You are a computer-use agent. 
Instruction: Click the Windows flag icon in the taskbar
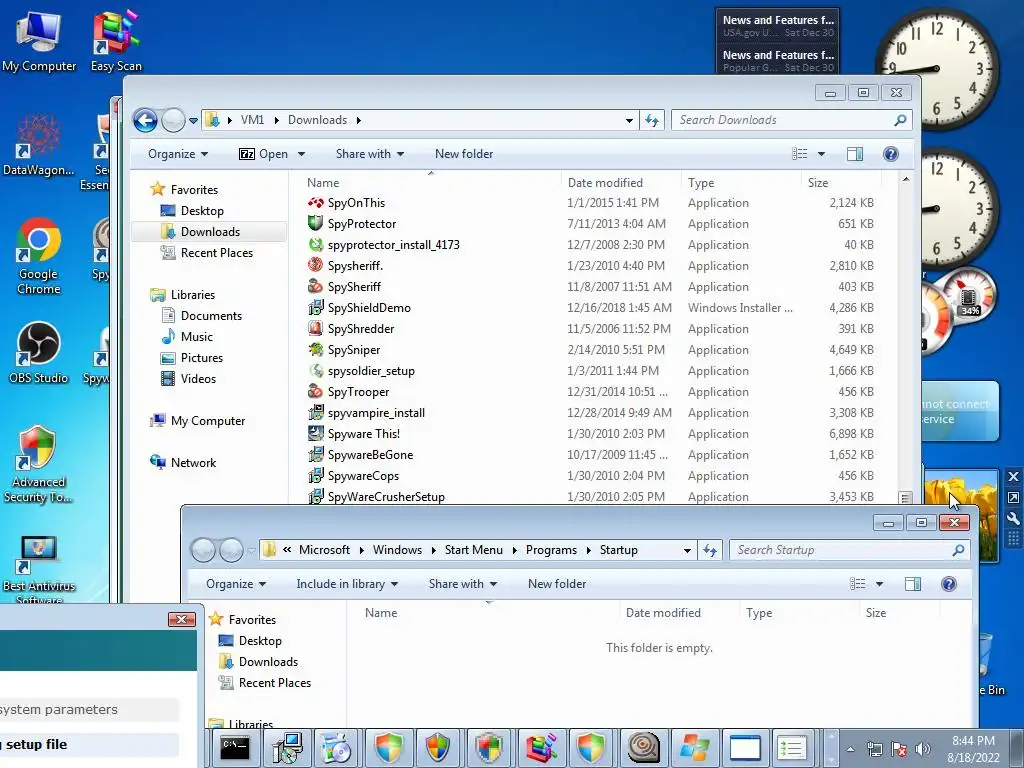coord(694,747)
